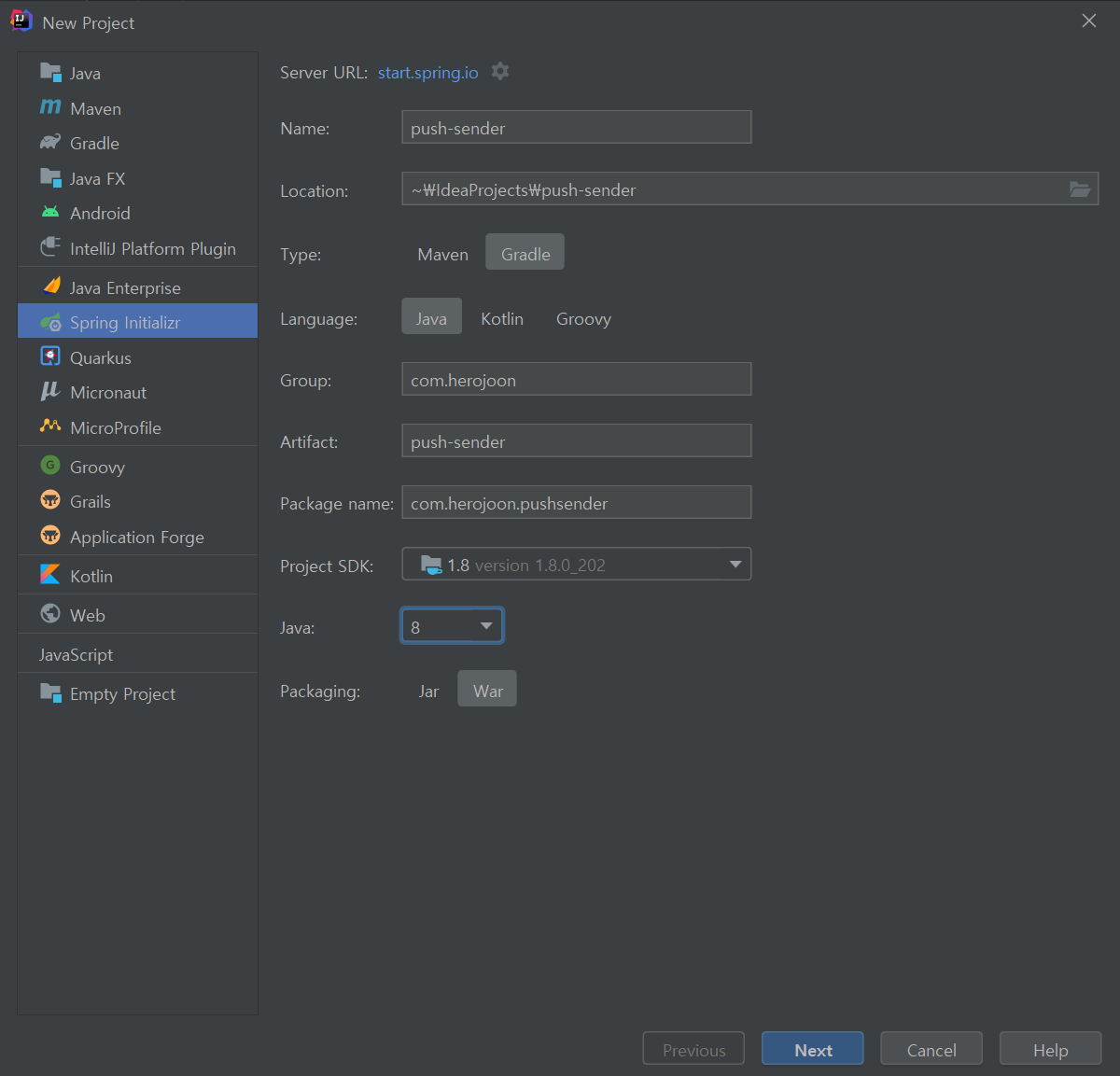1120x1076 pixels.
Task: Click the Application Forge icon
Action: pyautogui.click(x=50, y=536)
